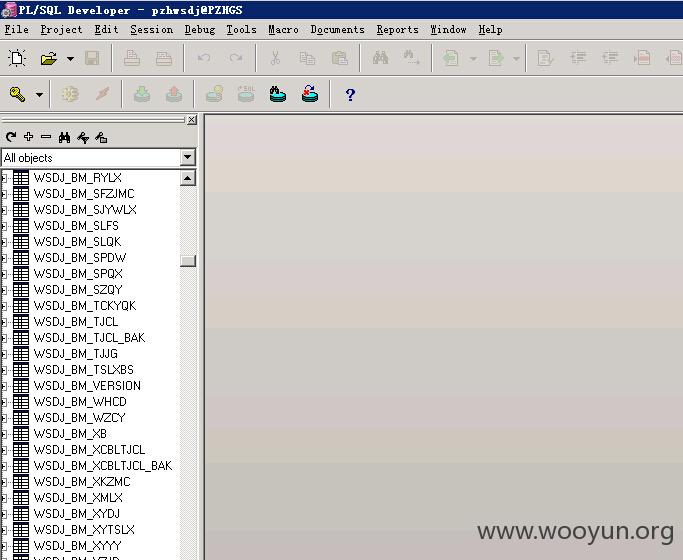Click the Find and replace icon
The image size is (683, 560).
pyautogui.click(x=411, y=57)
